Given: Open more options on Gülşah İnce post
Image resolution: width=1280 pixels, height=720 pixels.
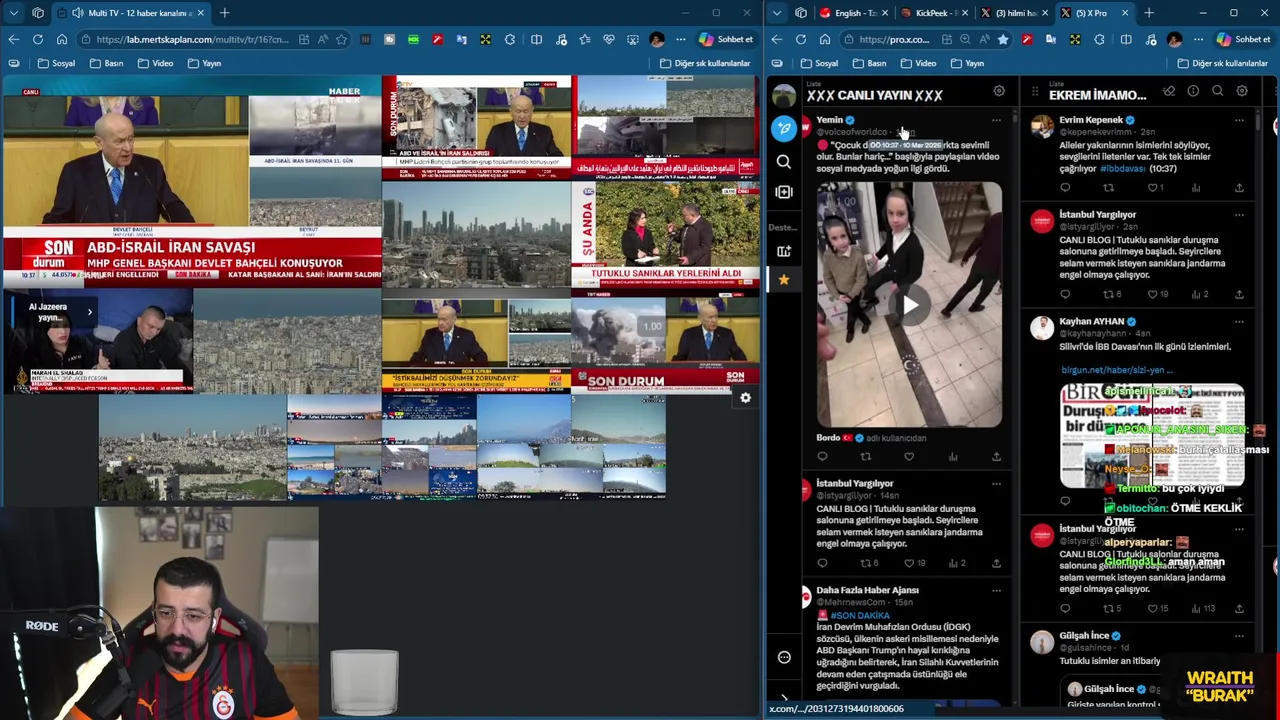Looking at the screenshot, I should (1239, 636).
